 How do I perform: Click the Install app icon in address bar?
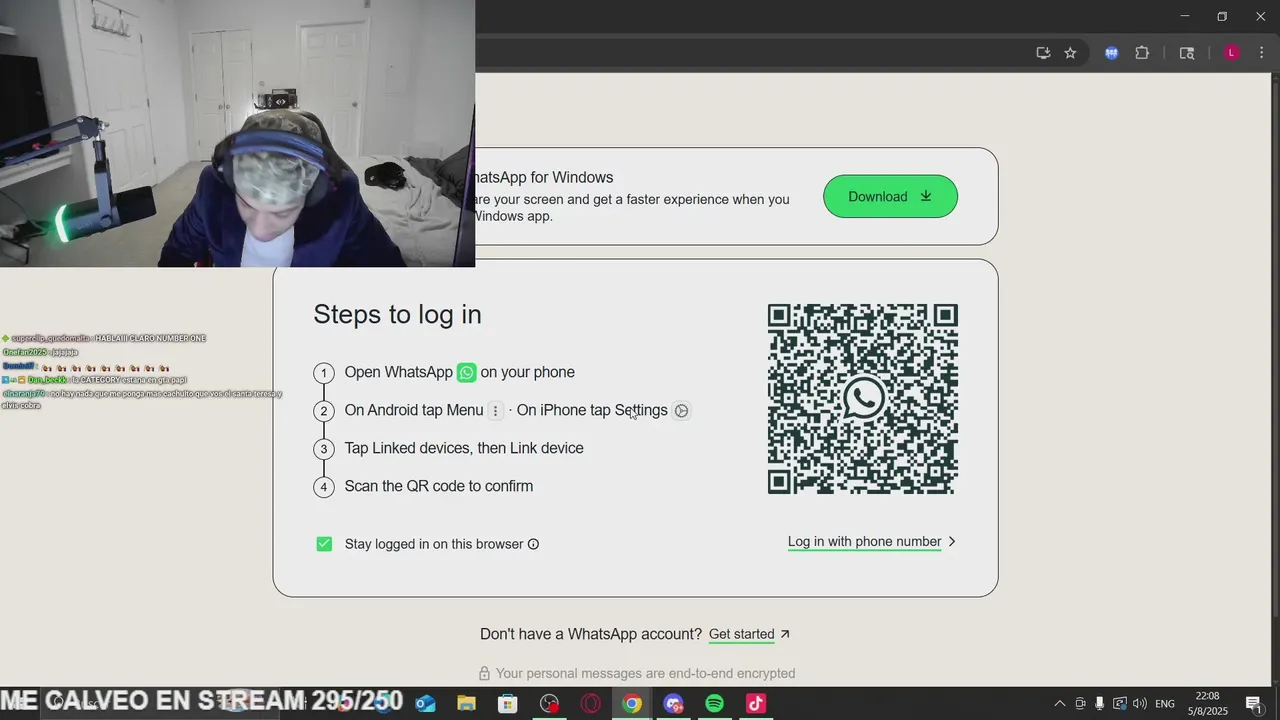point(1043,53)
